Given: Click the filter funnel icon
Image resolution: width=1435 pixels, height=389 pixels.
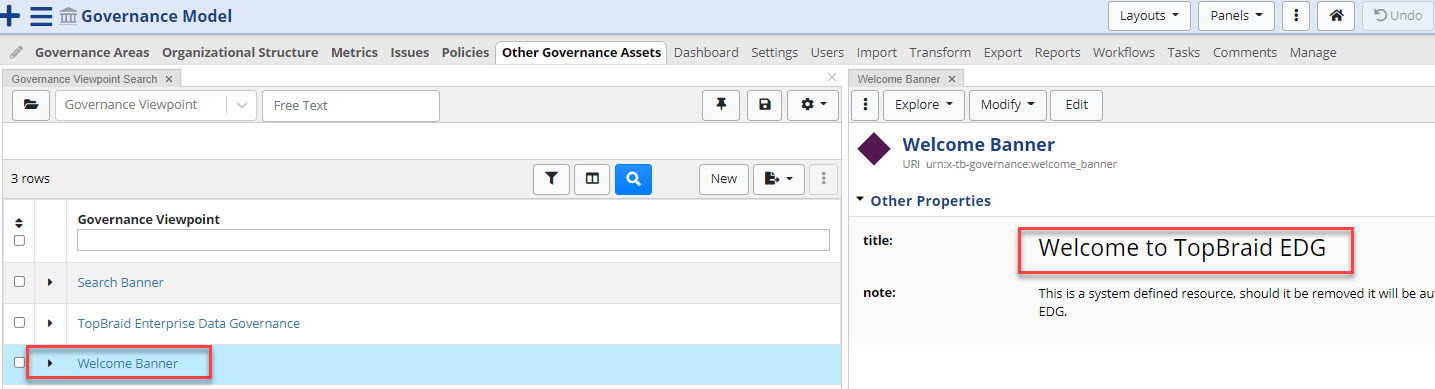Looking at the screenshot, I should click(551, 179).
